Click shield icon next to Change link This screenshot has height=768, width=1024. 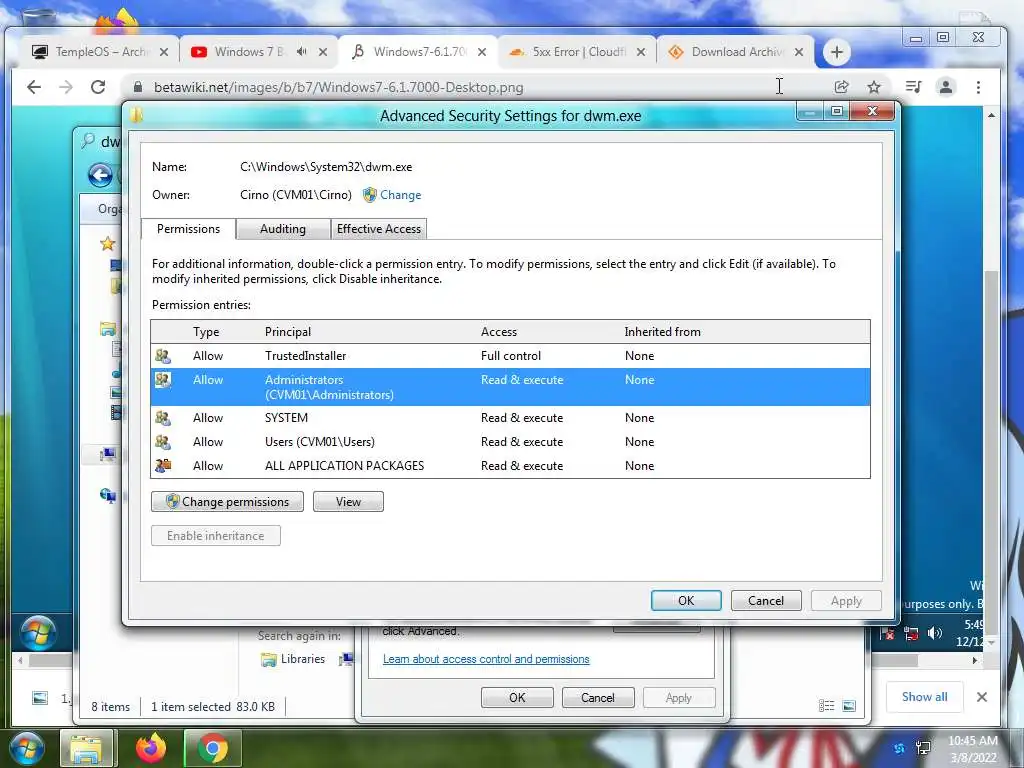[x=370, y=195]
